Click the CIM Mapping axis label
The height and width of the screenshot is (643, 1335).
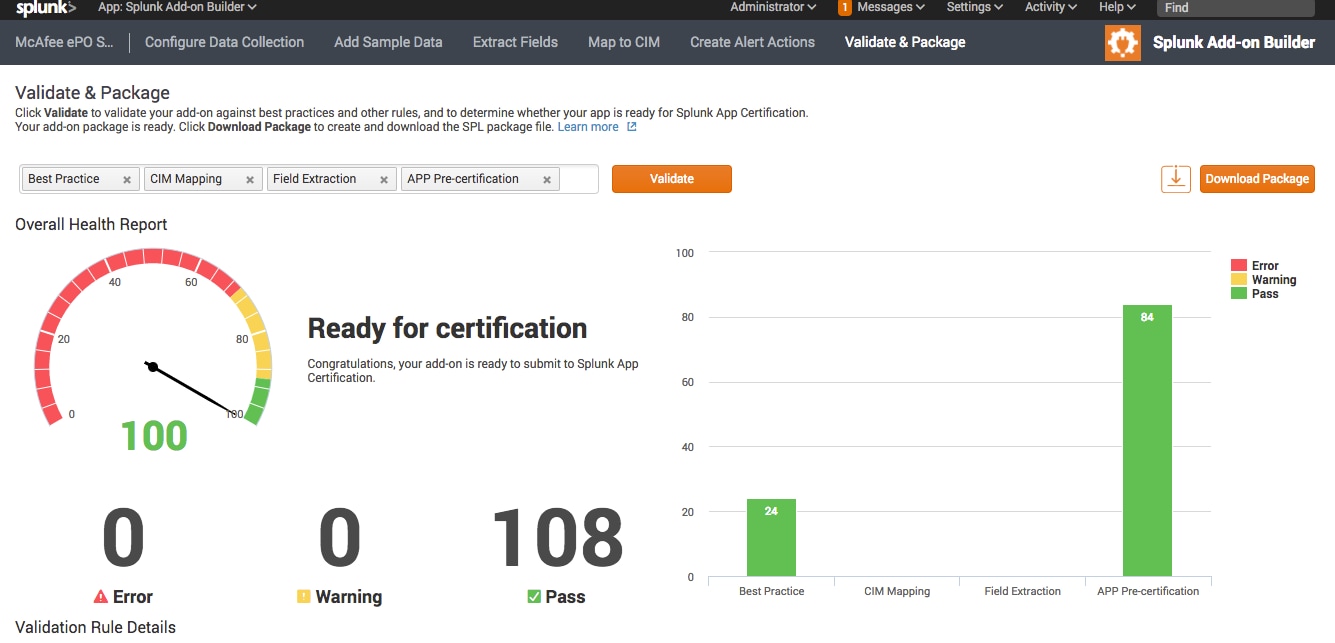click(897, 591)
